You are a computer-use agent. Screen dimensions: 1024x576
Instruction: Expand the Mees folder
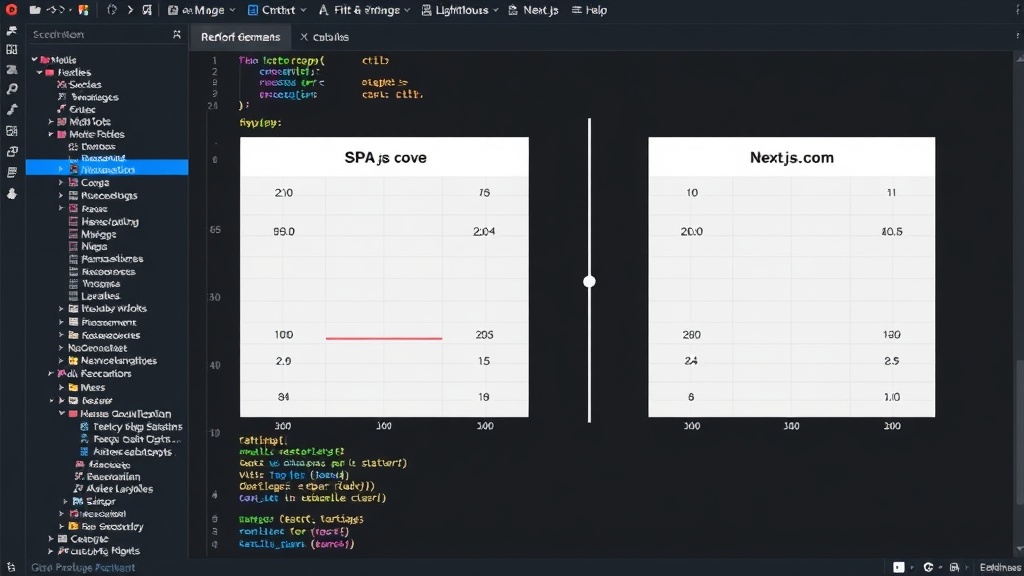(x=61, y=387)
